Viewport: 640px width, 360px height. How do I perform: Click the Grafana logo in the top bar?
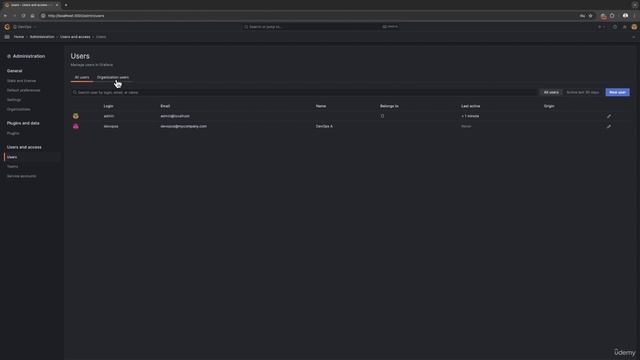pyautogui.click(x=7, y=27)
